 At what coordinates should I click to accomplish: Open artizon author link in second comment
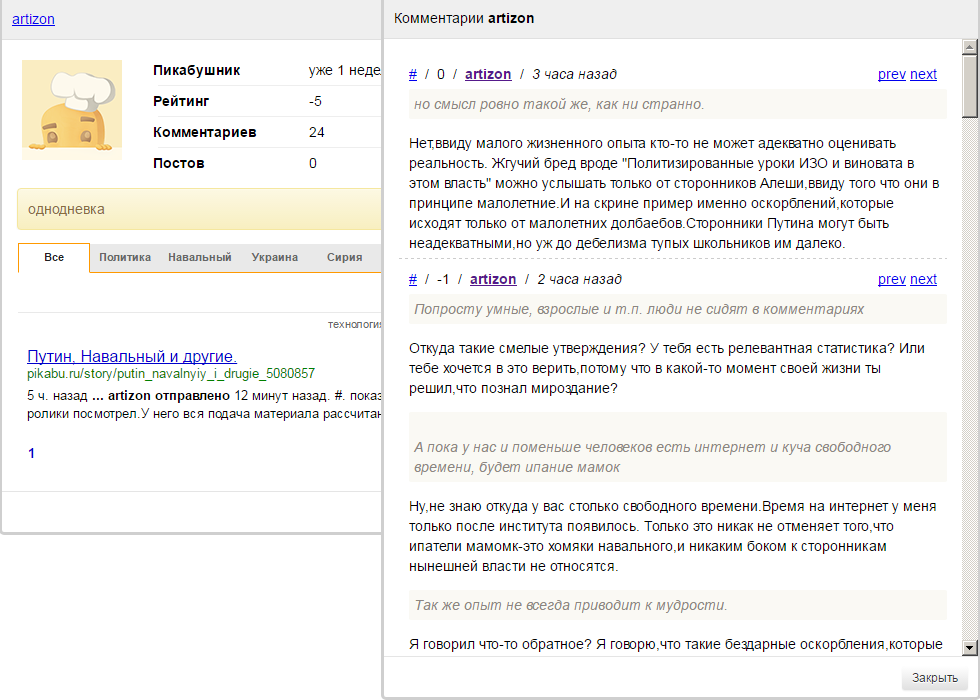tap(493, 279)
